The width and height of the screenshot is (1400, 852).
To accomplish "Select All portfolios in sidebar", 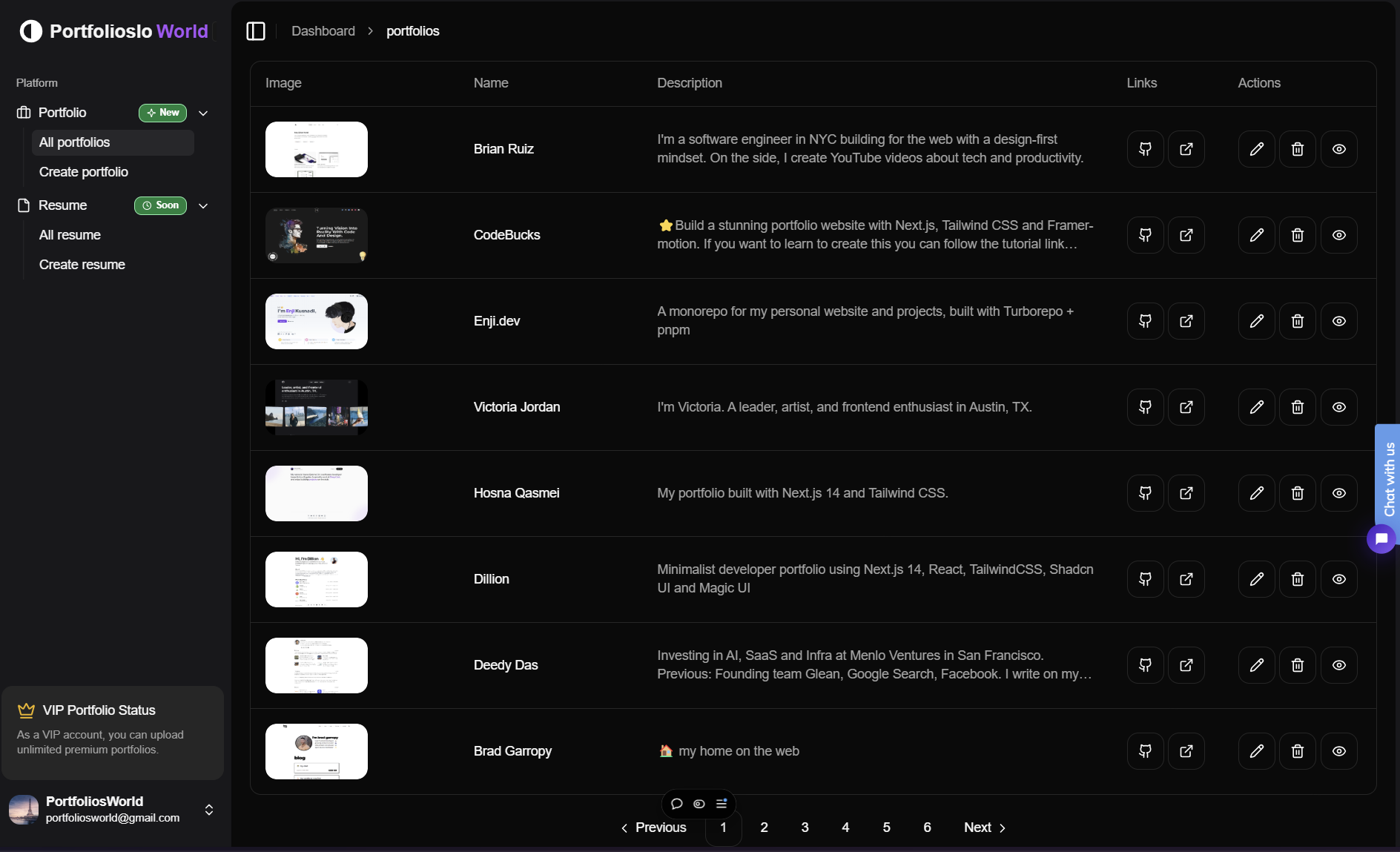I will point(113,142).
